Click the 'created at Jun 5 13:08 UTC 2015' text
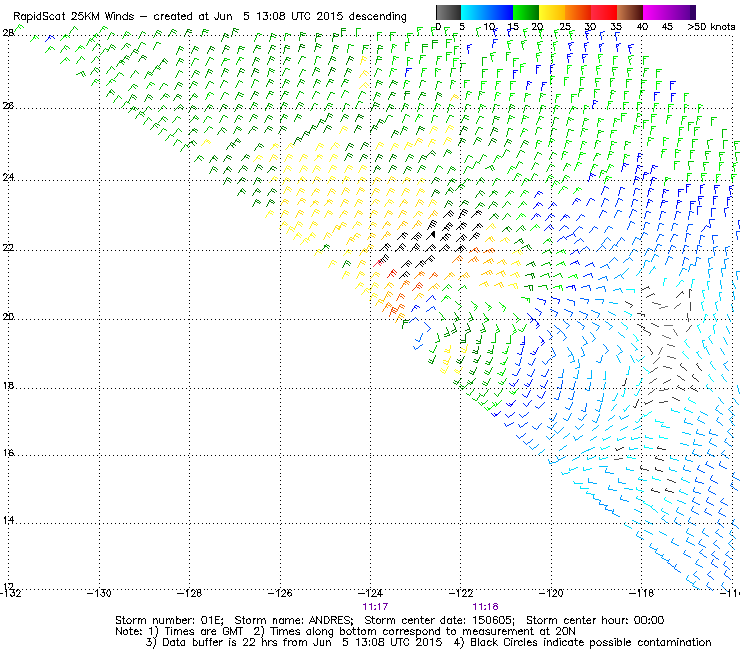 pos(248,17)
